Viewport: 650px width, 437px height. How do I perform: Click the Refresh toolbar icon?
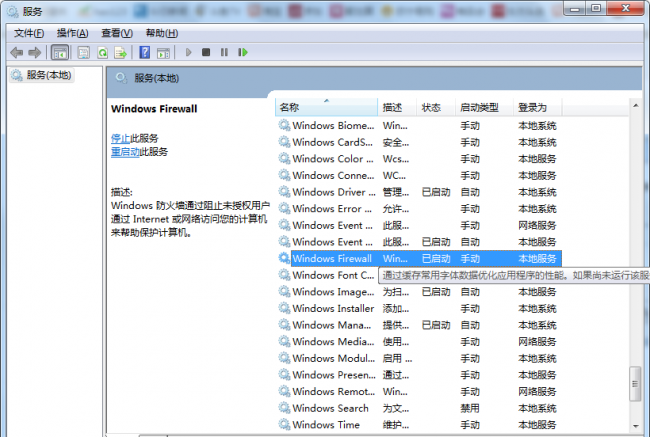click(x=102, y=53)
